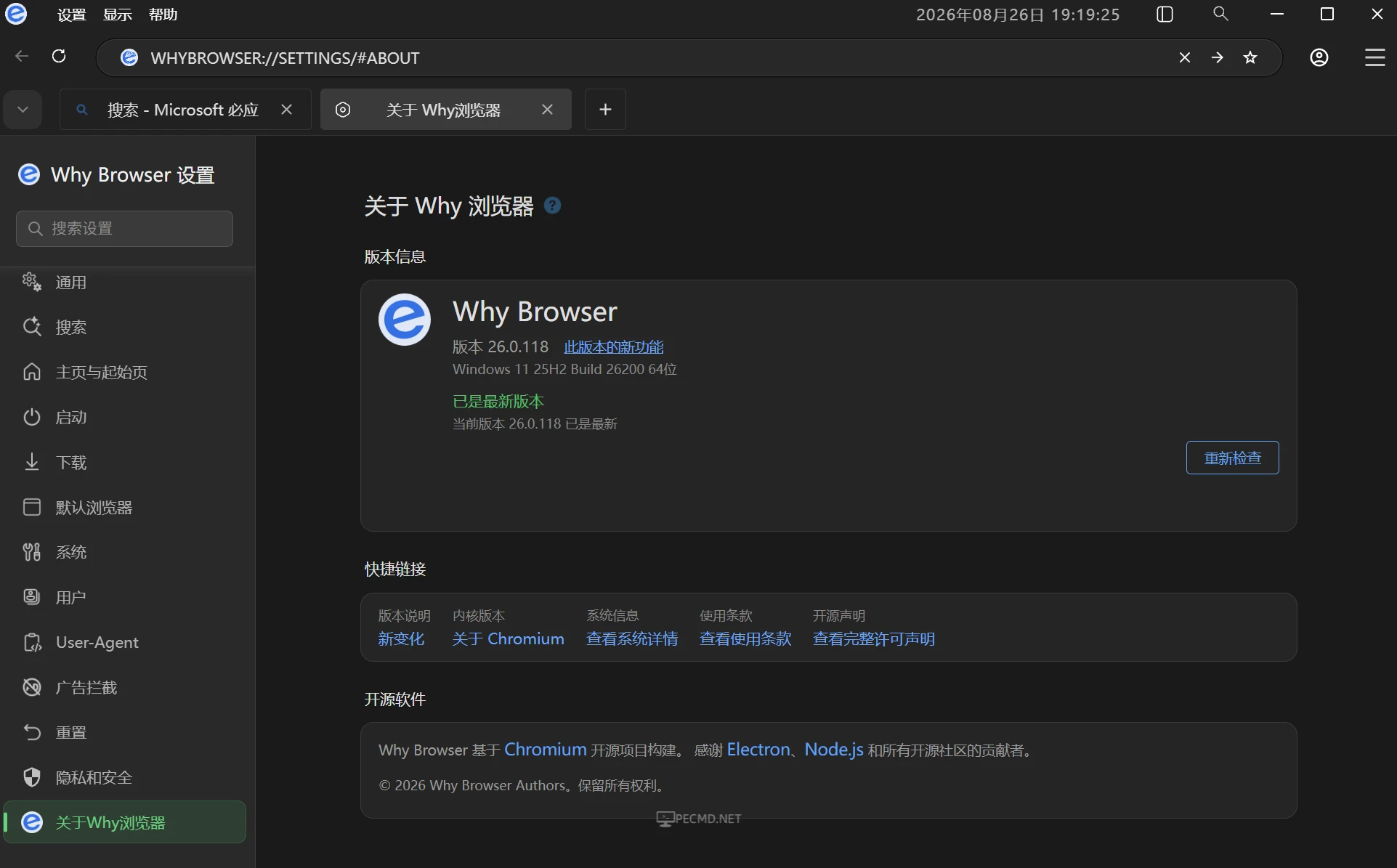This screenshot has height=868, width=1397.
Task: Open 查看使用条款 link
Action: point(745,639)
